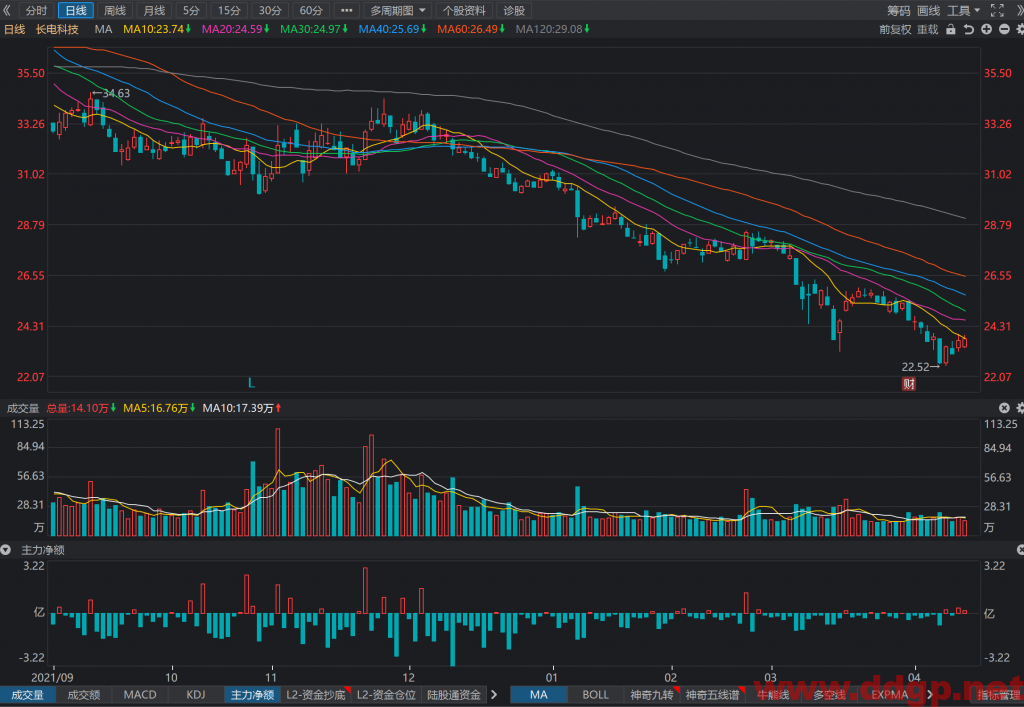This screenshot has height=707, width=1024.
Task: Toggle 前复权 price adjustment
Action: click(895, 29)
